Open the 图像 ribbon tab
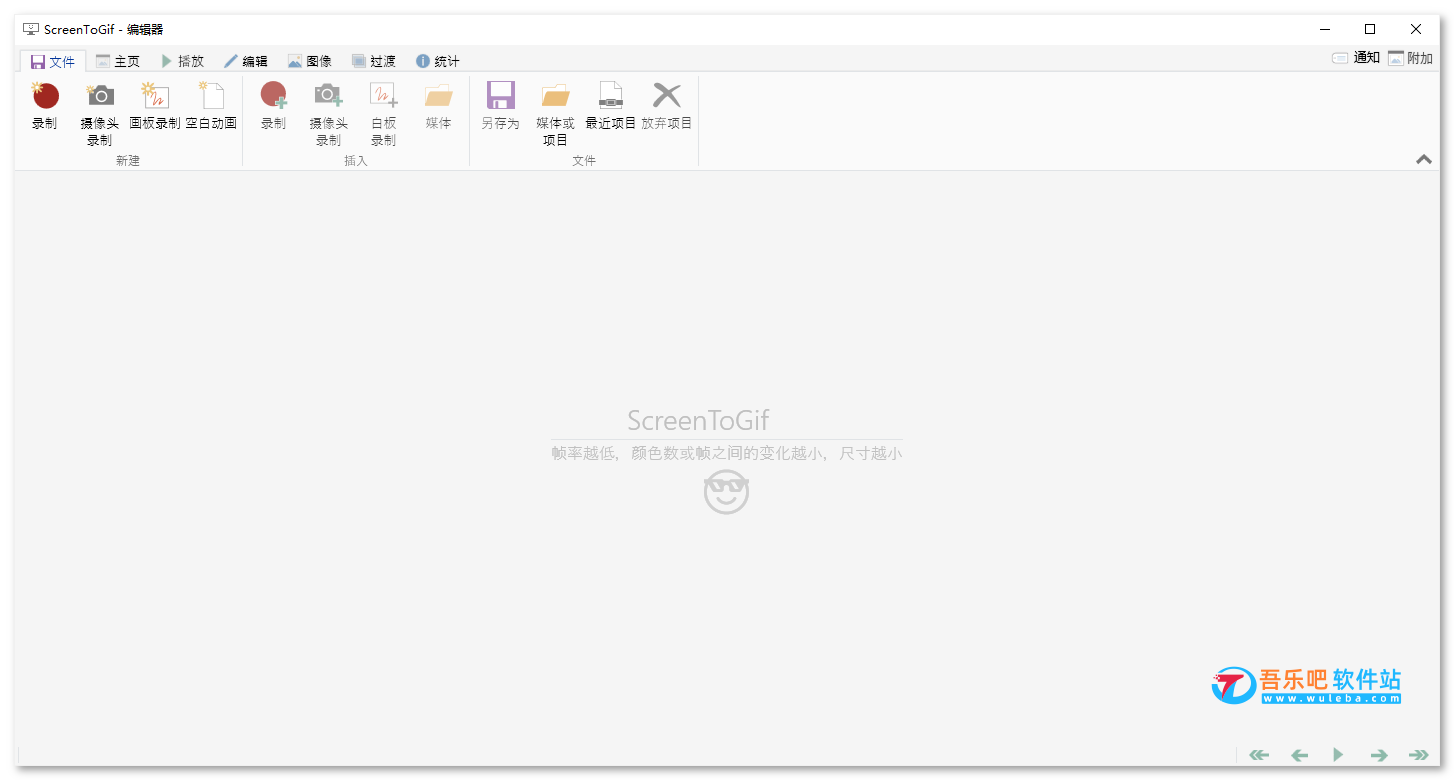1454x780 pixels. (310, 61)
